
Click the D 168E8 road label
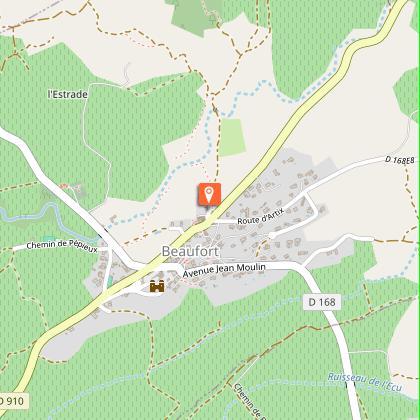click(x=402, y=160)
